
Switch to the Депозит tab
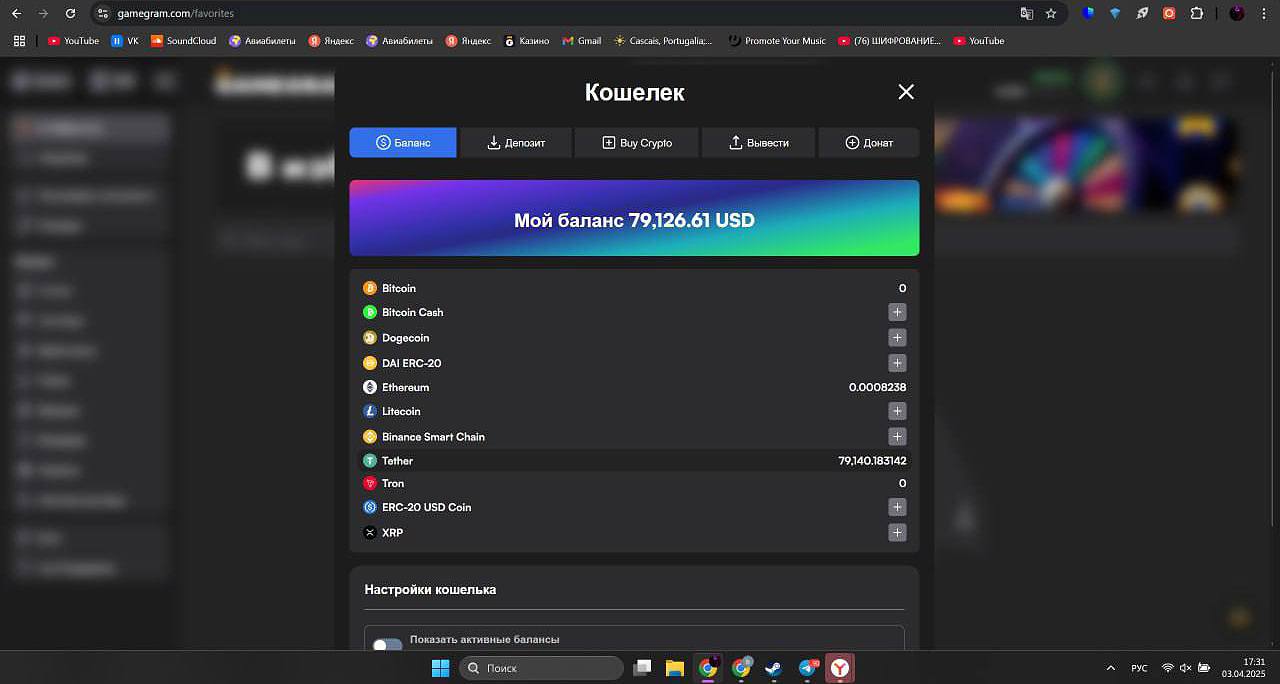click(515, 143)
